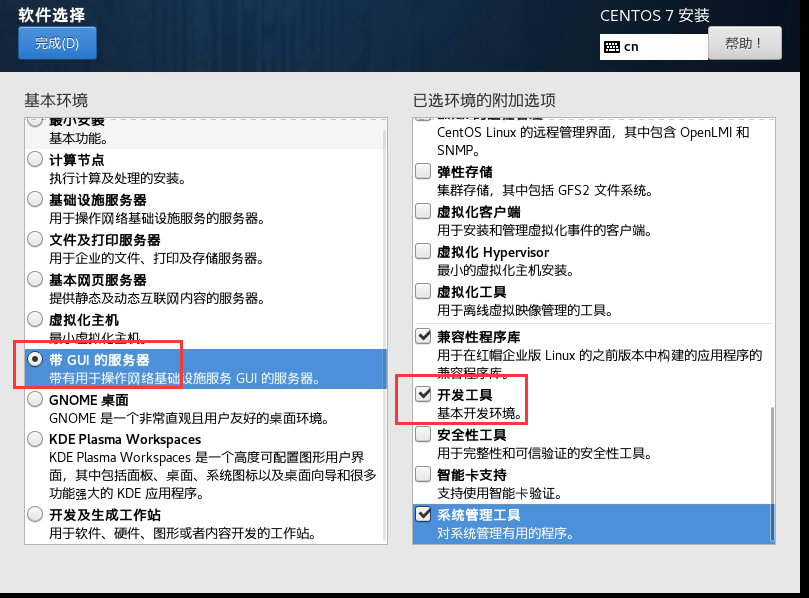Enable the 安全性工具 checkbox
809x598 pixels.
click(423, 434)
